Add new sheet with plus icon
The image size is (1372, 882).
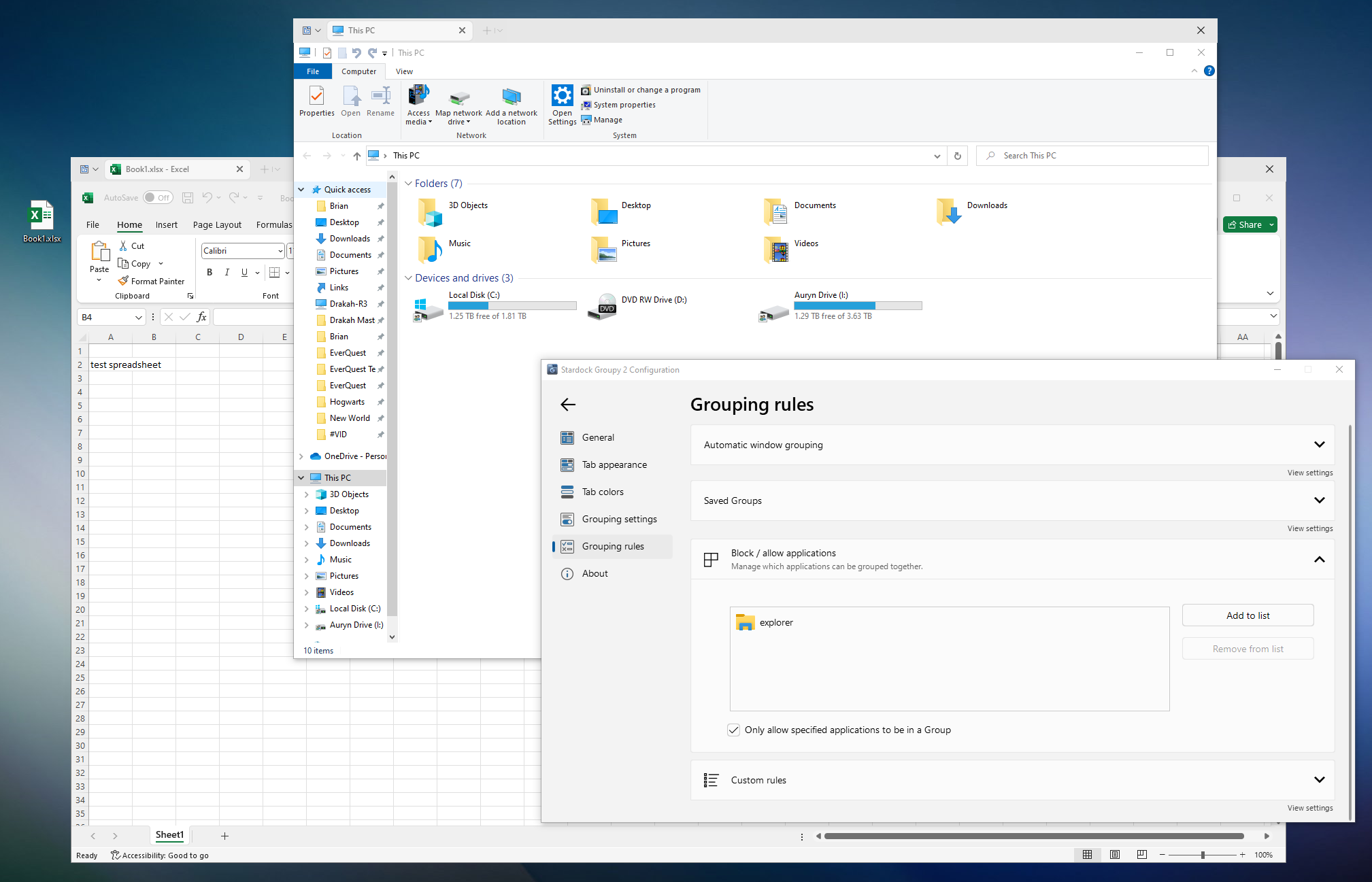[x=224, y=836]
